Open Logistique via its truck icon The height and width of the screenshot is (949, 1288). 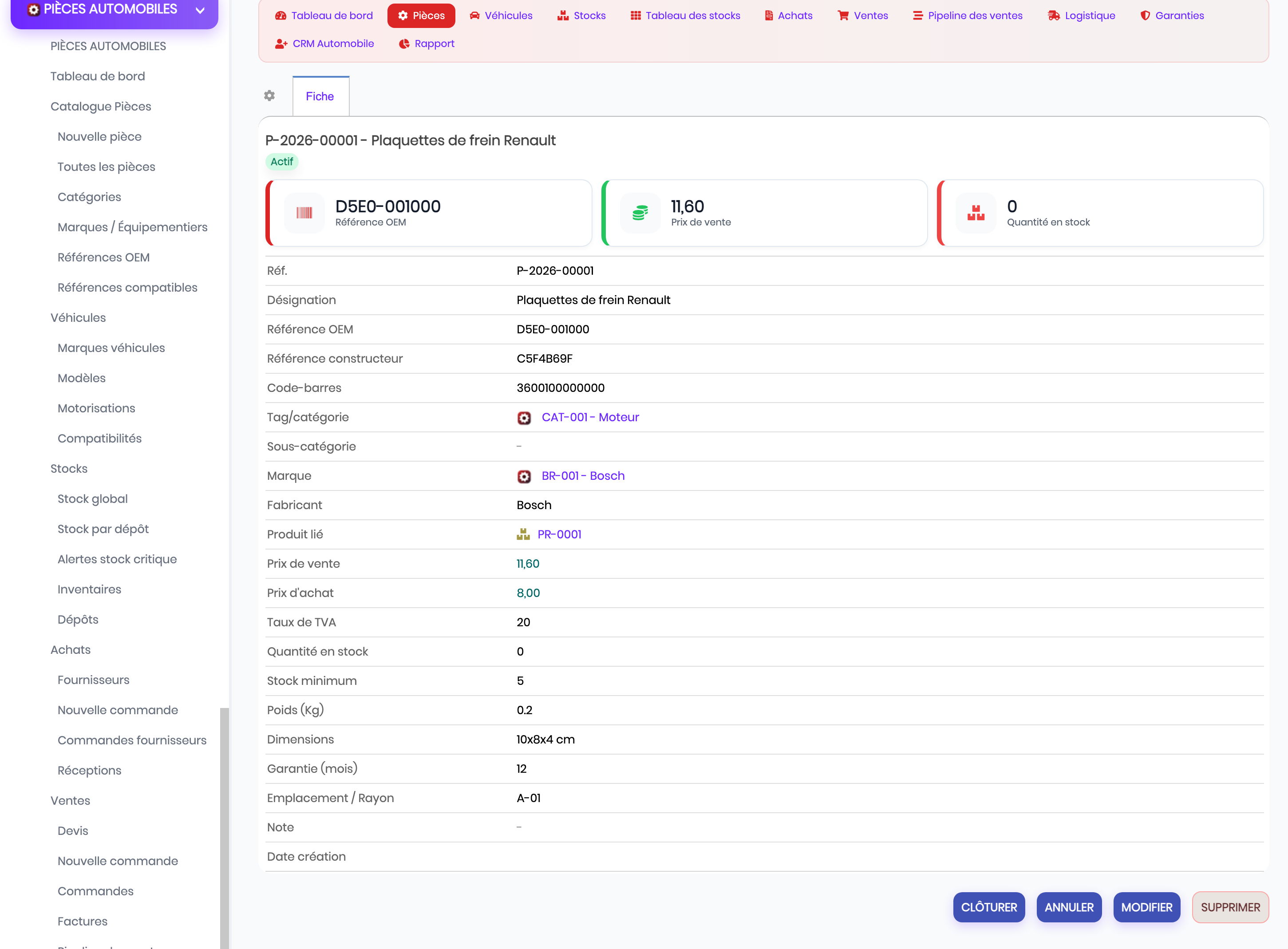pyautogui.click(x=1054, y=16)
